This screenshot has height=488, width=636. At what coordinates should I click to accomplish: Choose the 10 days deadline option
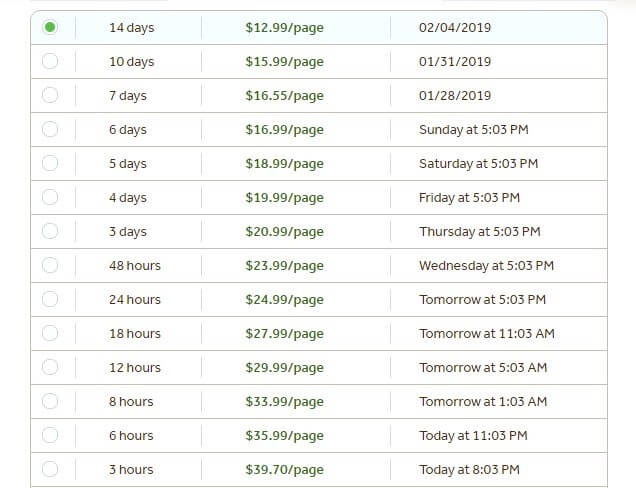coord(50,61)
